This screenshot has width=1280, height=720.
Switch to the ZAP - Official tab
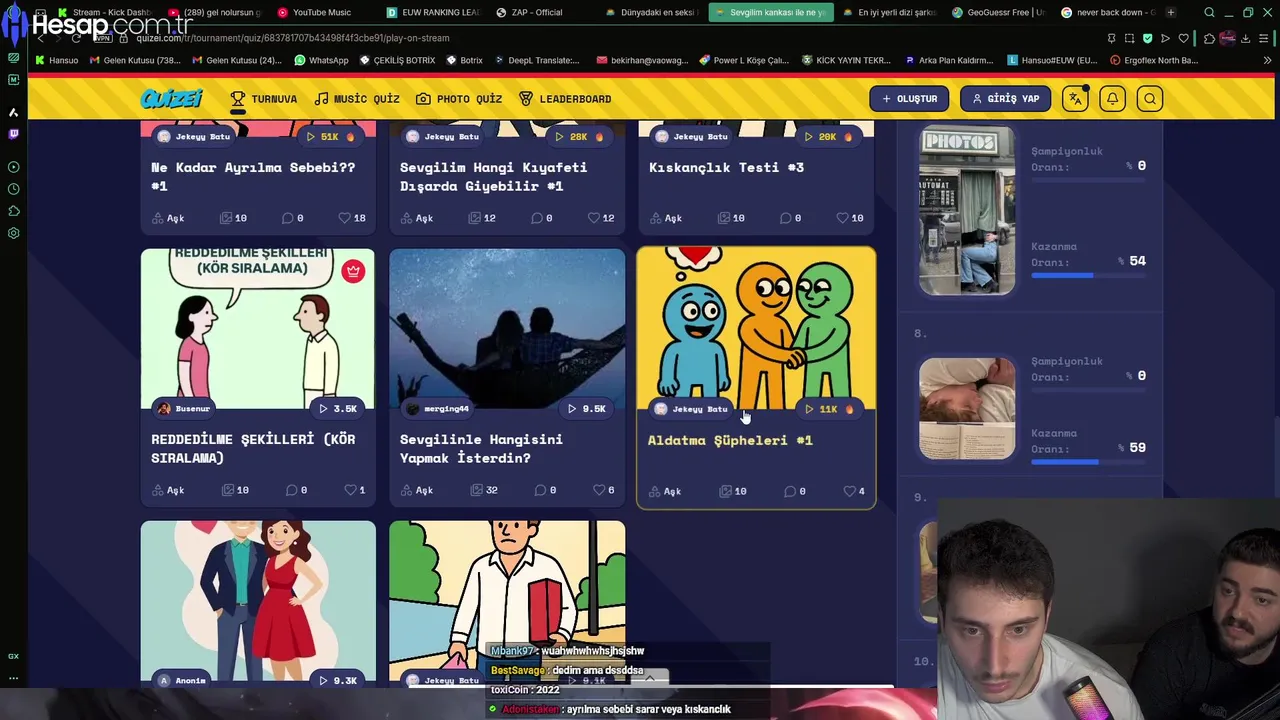(x=530, y=13)
